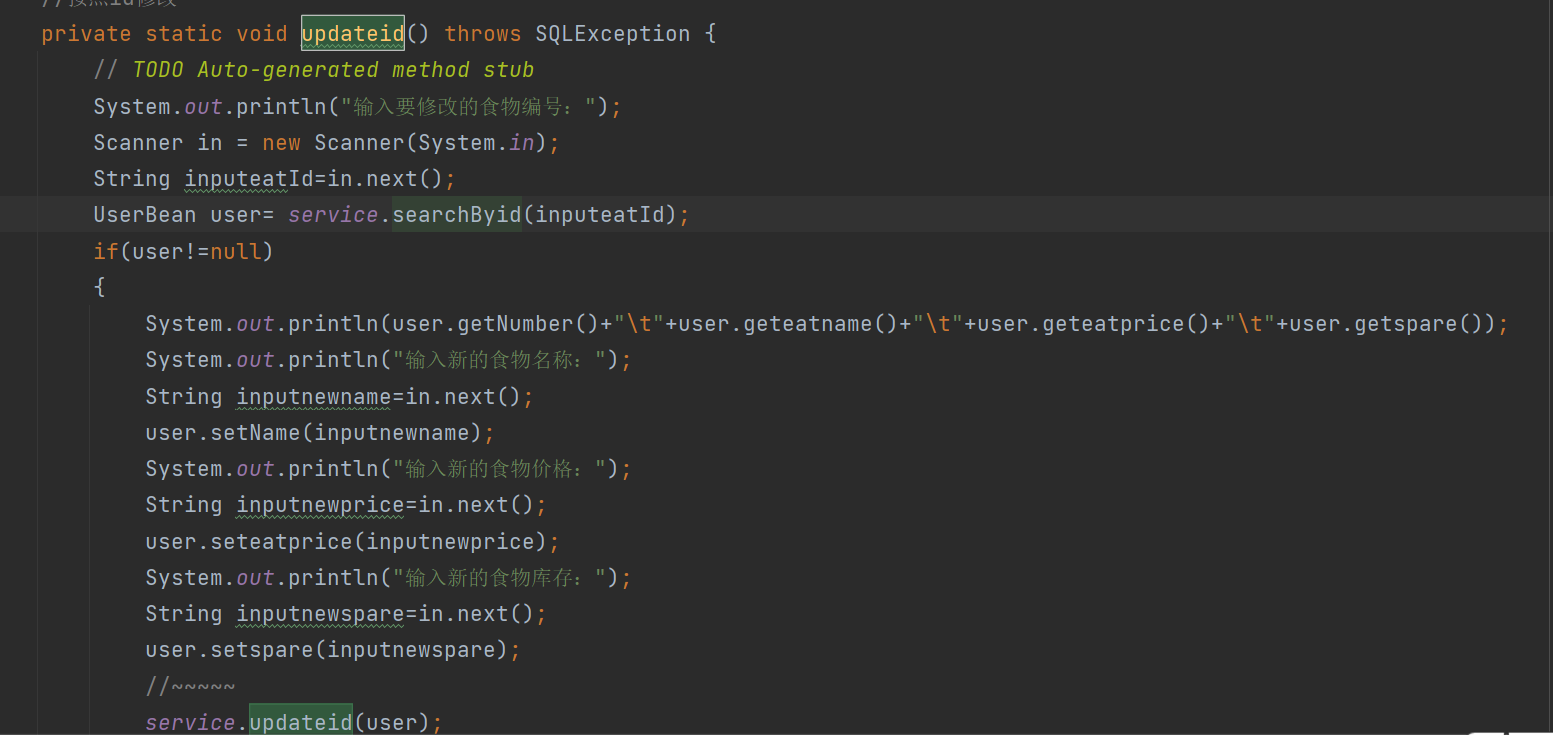The height and width of the screenshot is (735, 1553).
Task: Click updateid in the service.updateid(user) call
Action: coord(301,722)
